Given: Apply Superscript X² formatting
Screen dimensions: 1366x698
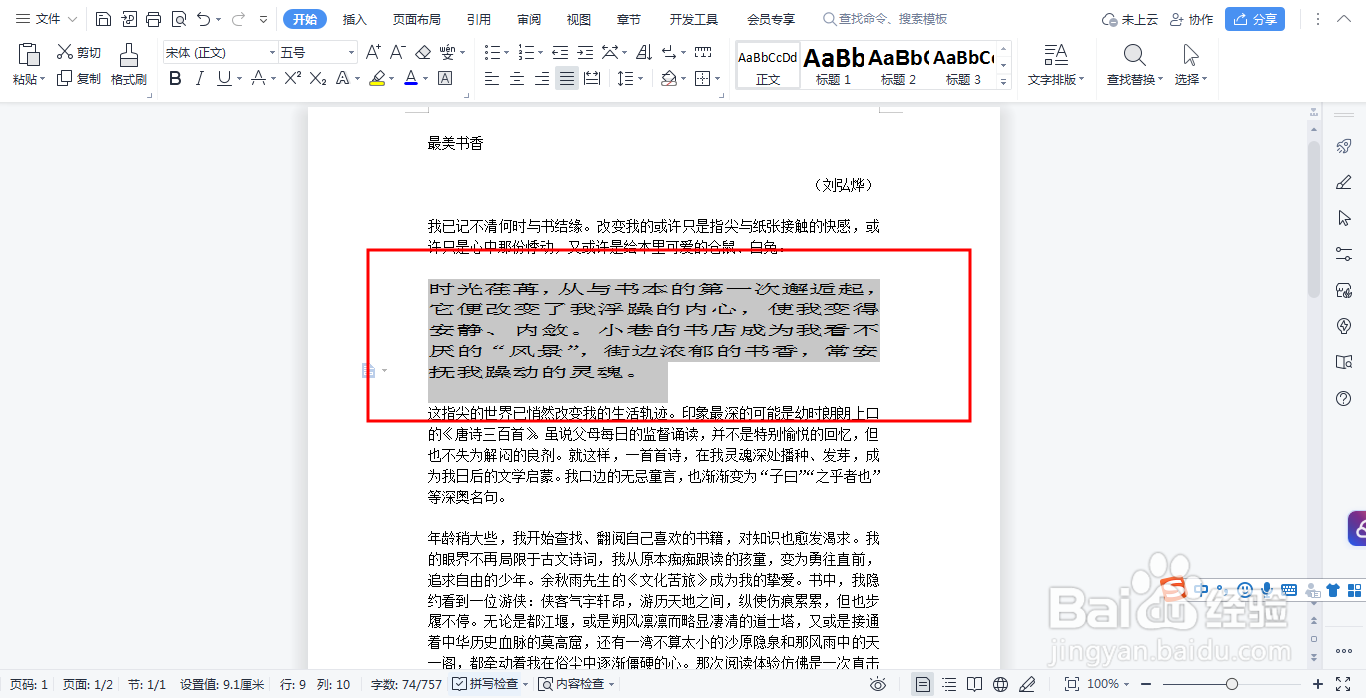Looking at the screenshot, I should 292,78.
